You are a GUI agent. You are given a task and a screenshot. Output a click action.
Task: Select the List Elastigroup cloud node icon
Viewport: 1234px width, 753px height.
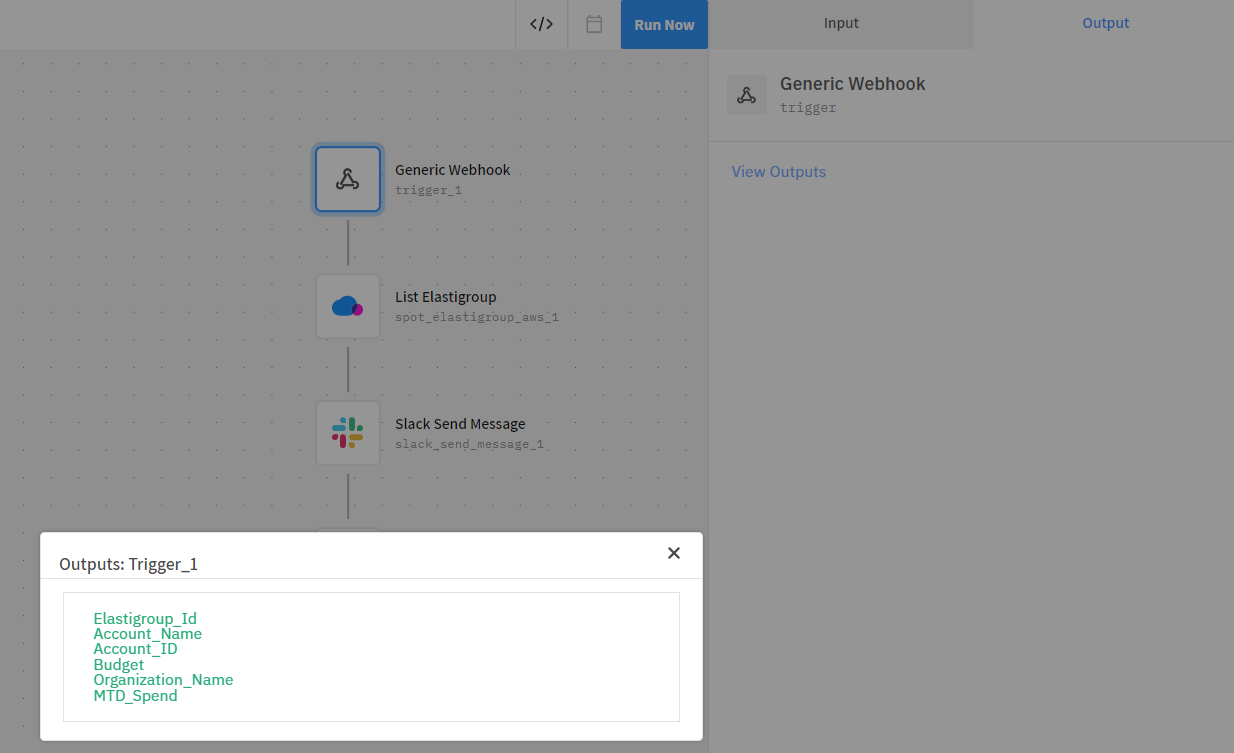(x=348, y=306)
